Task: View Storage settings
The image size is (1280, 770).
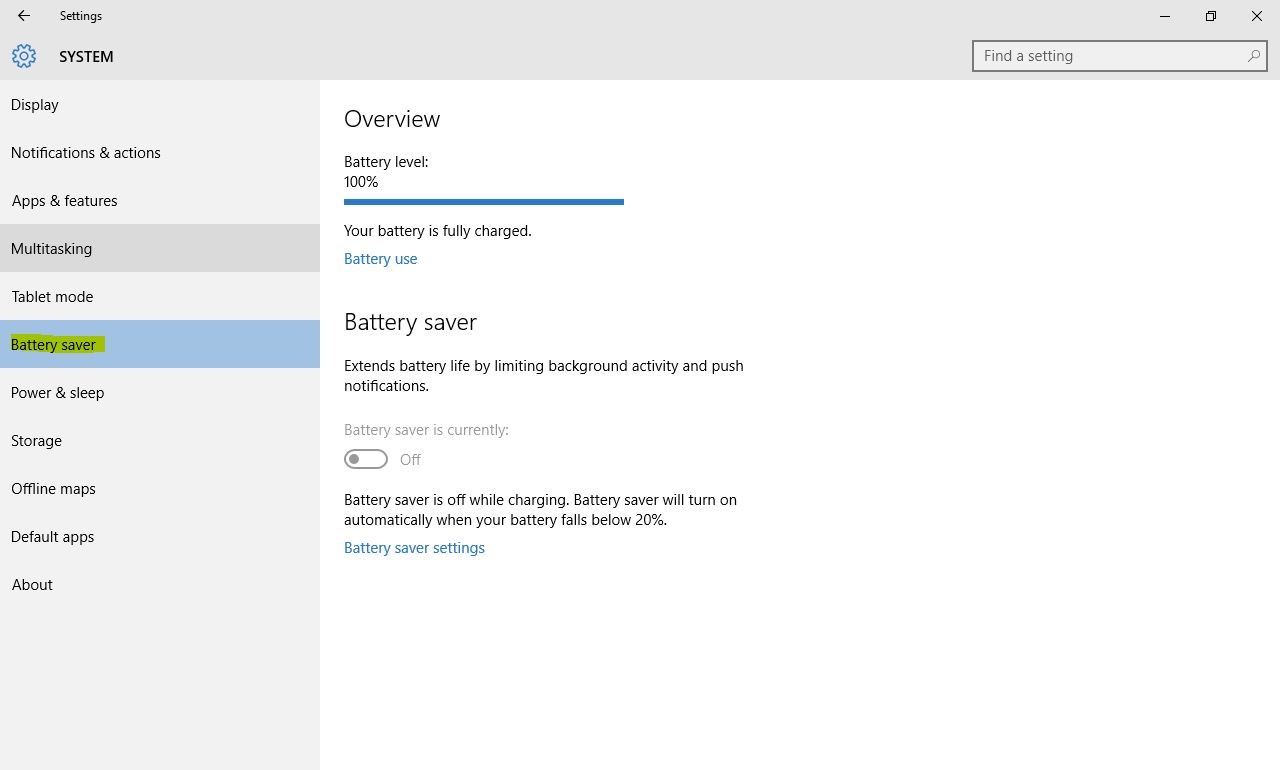Action: [x=36, y=440]
